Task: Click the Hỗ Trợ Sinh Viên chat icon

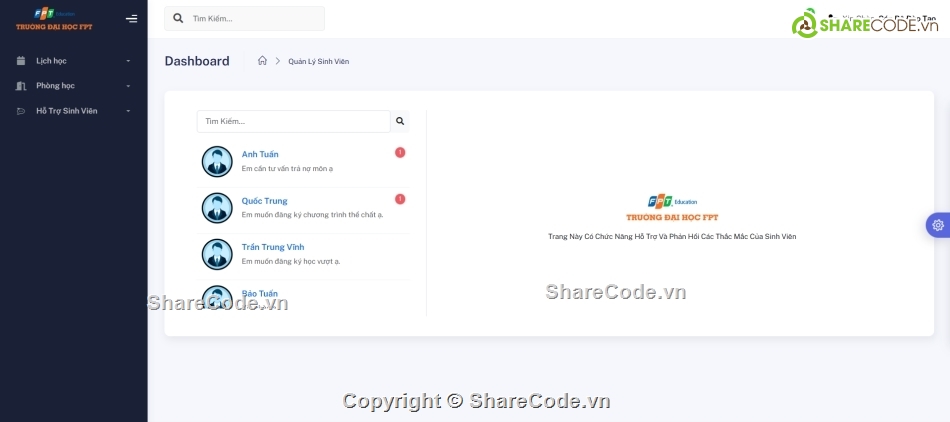Action: point(21,111)
